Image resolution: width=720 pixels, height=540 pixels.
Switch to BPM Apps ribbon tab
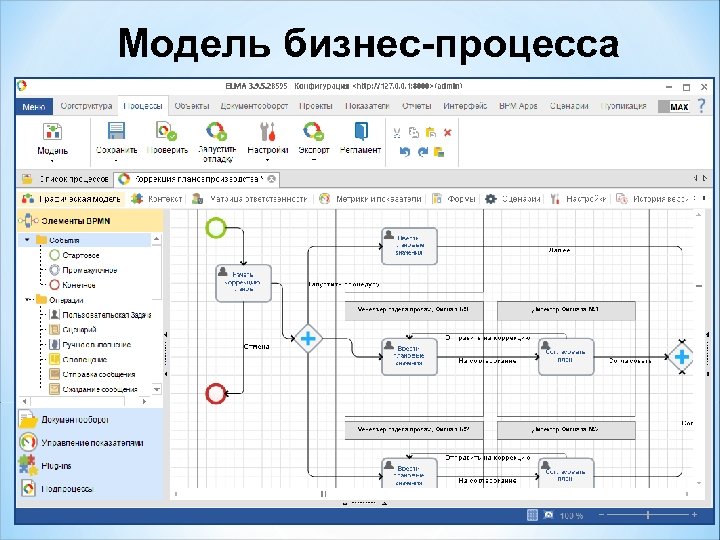pos(518,106)
